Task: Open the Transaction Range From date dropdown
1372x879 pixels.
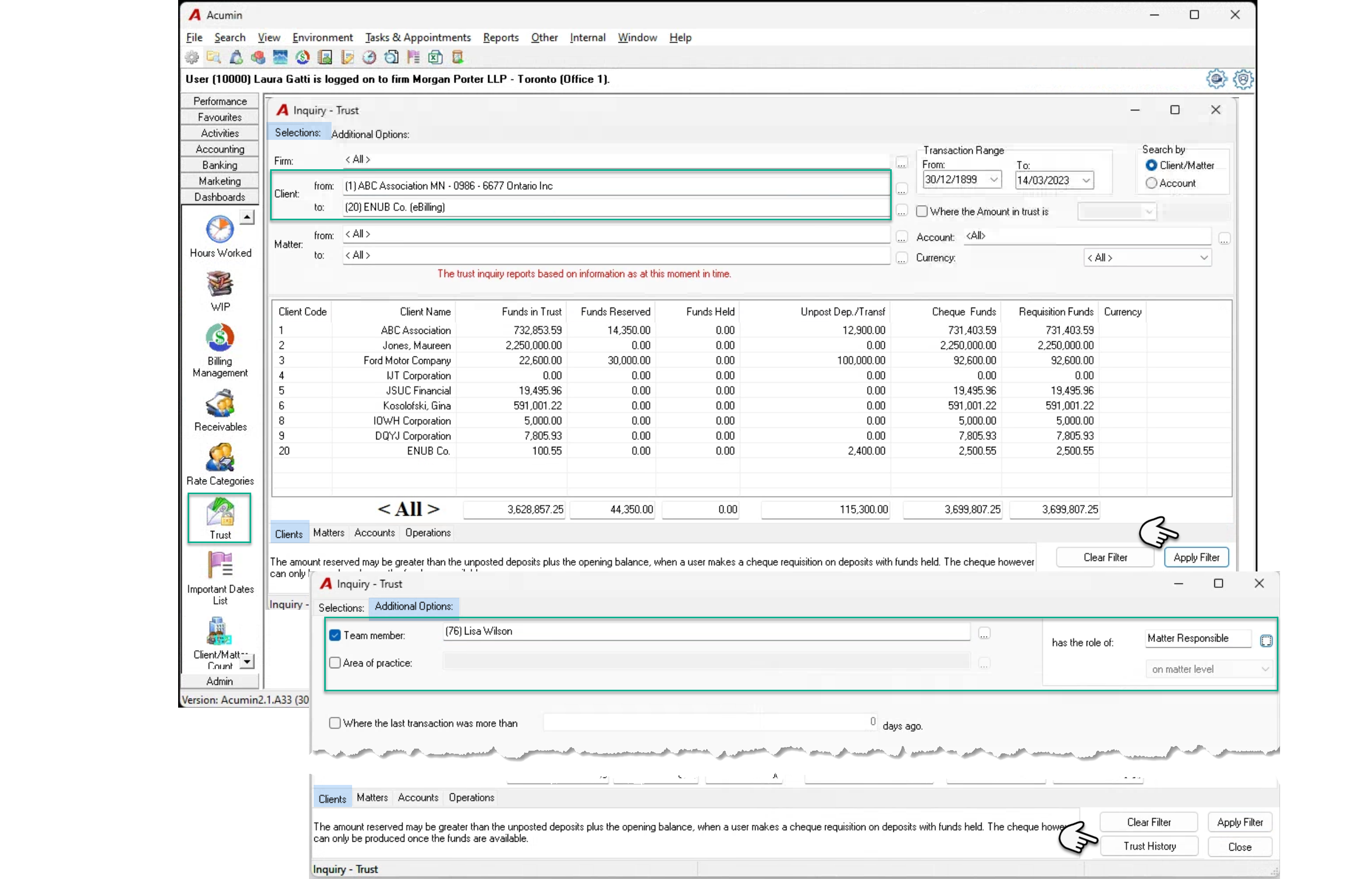Action: (x=994, y=180)
